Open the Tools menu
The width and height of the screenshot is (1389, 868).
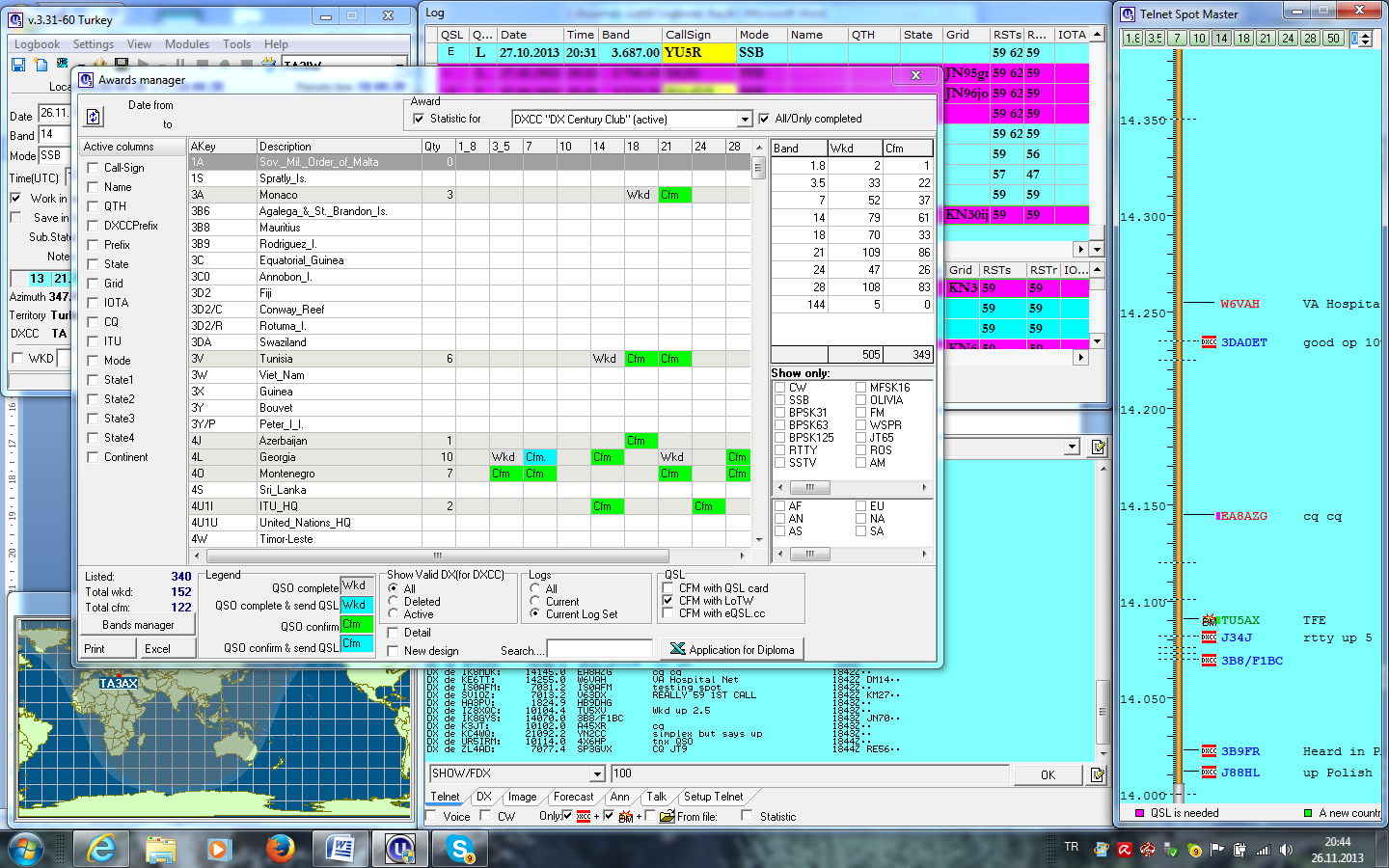click(236, 44)
